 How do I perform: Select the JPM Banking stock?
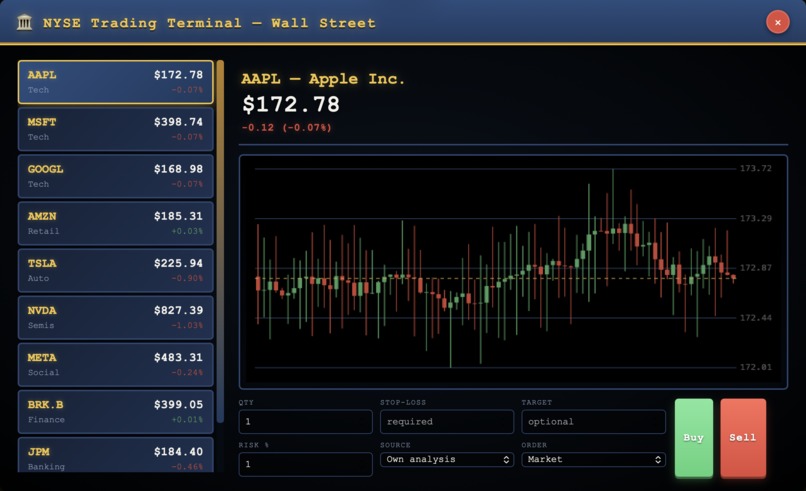[116, 455]
